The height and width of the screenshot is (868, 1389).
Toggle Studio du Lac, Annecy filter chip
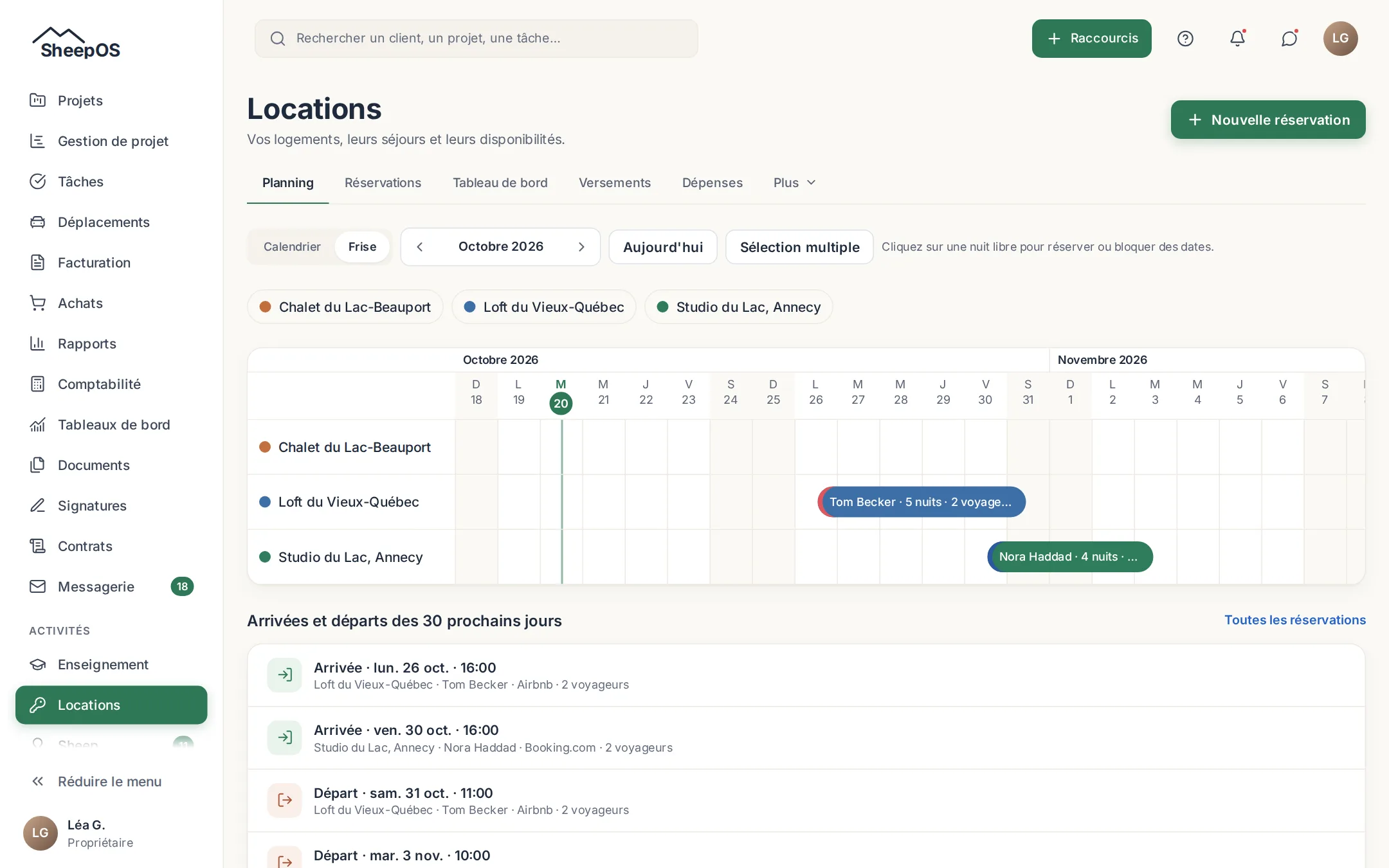[x=739, y=307]
